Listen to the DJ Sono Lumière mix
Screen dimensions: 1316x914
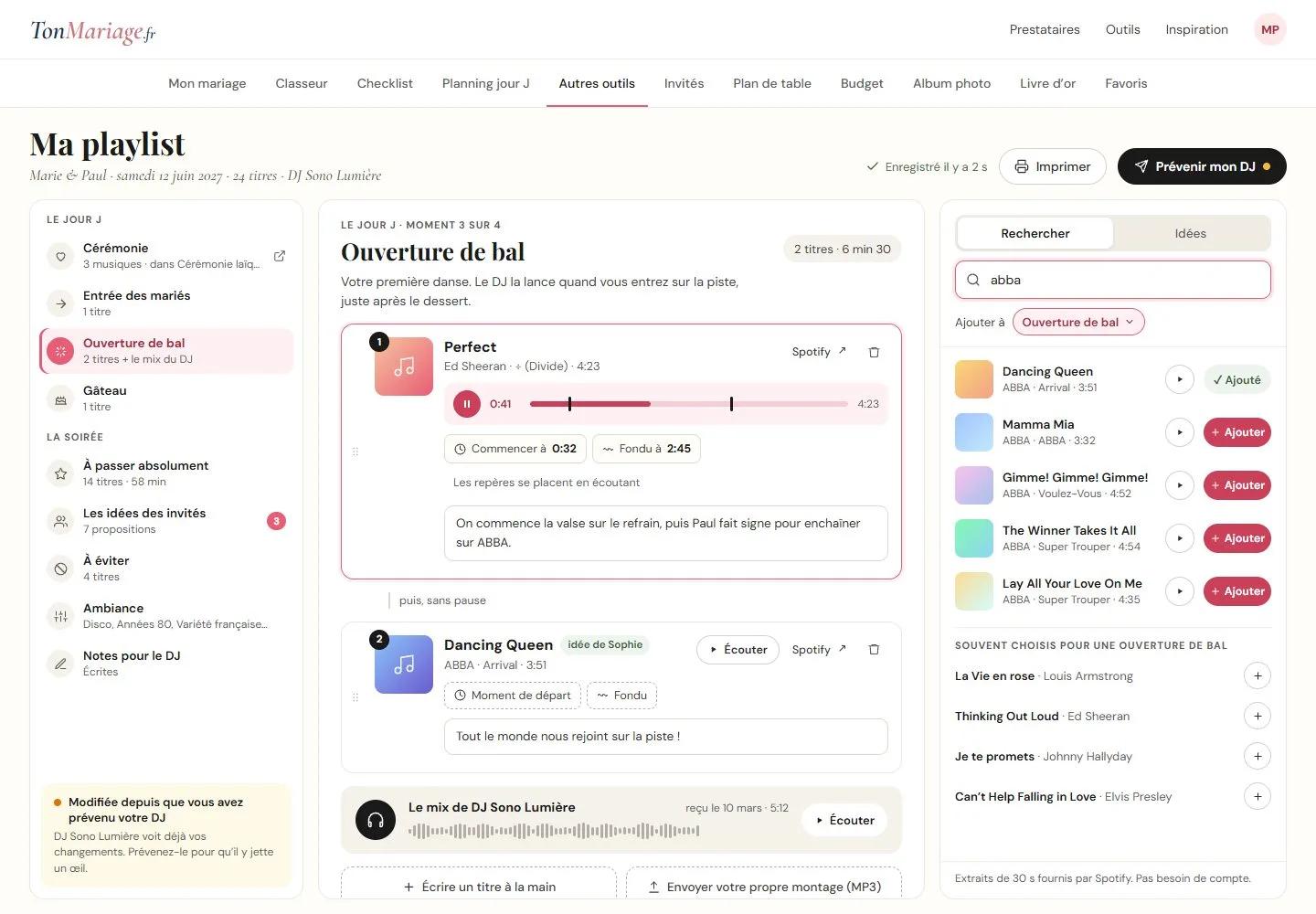tap(845, 821)
